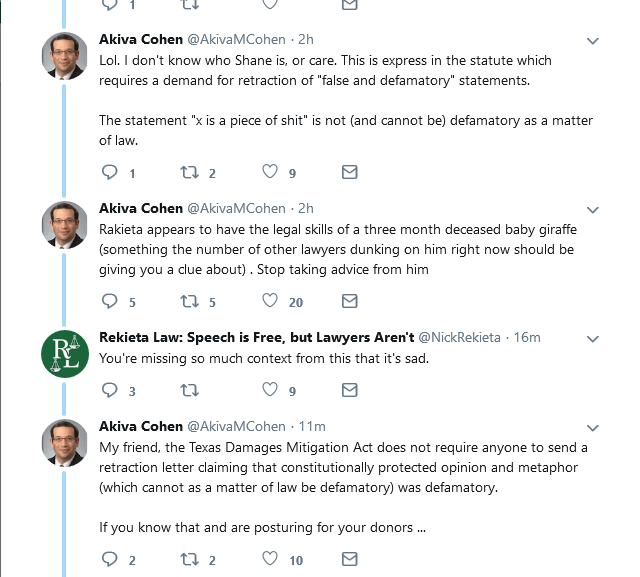Viewport: 640px width, 577px height.
Task: Retweet the 'false and defamatory' statements tweet
Action: click(x=190, y=172)
